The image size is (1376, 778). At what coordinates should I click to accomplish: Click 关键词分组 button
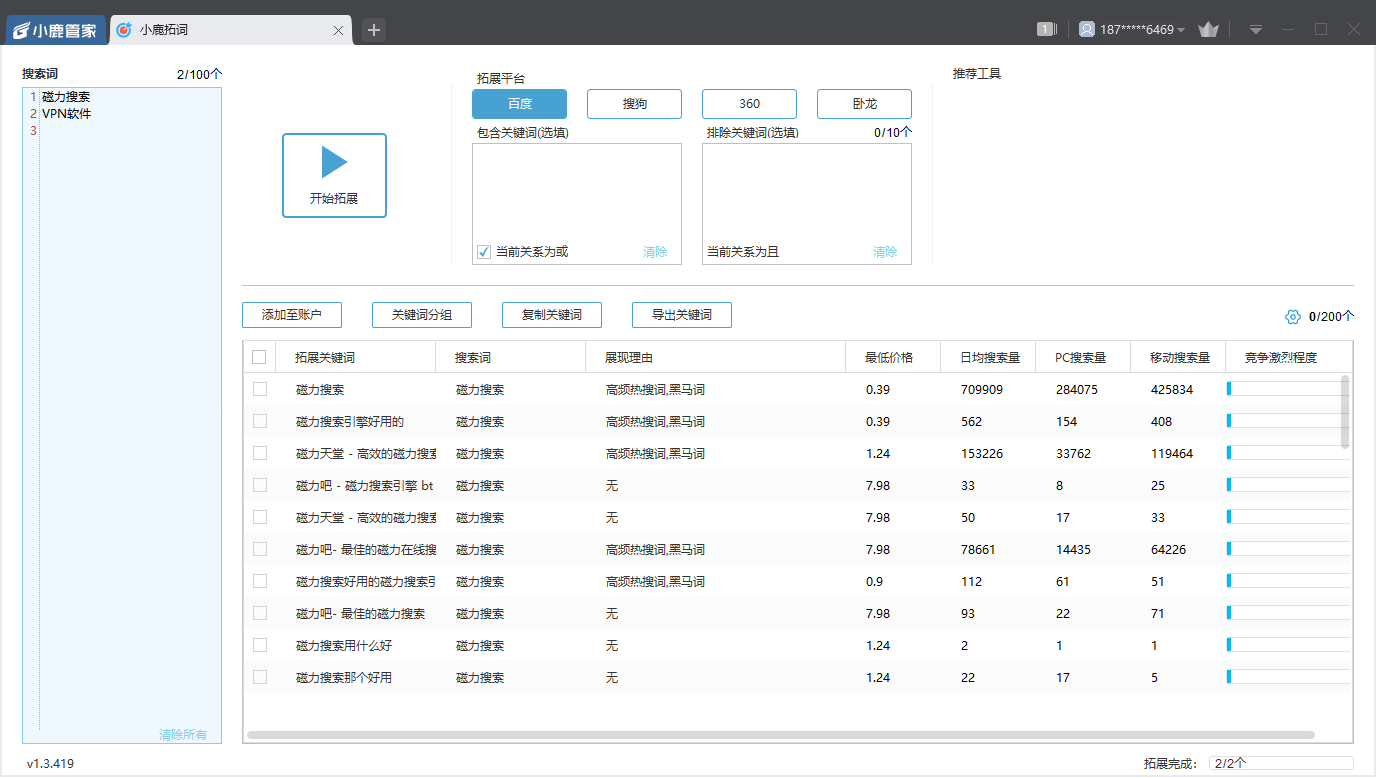pos(422,315)
